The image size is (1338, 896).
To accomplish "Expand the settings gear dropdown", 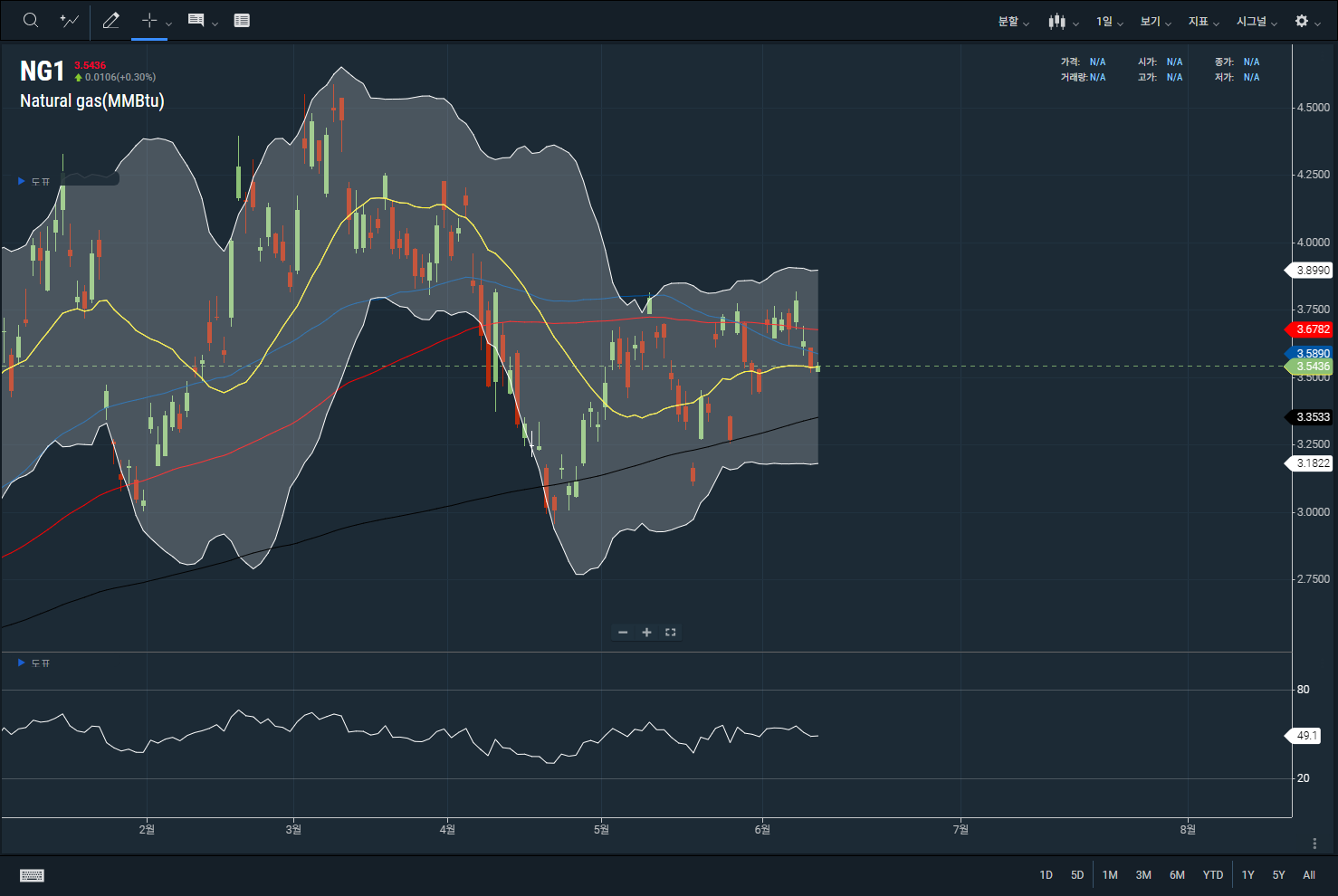I will pyautogui.click(x=1307, y=22).
